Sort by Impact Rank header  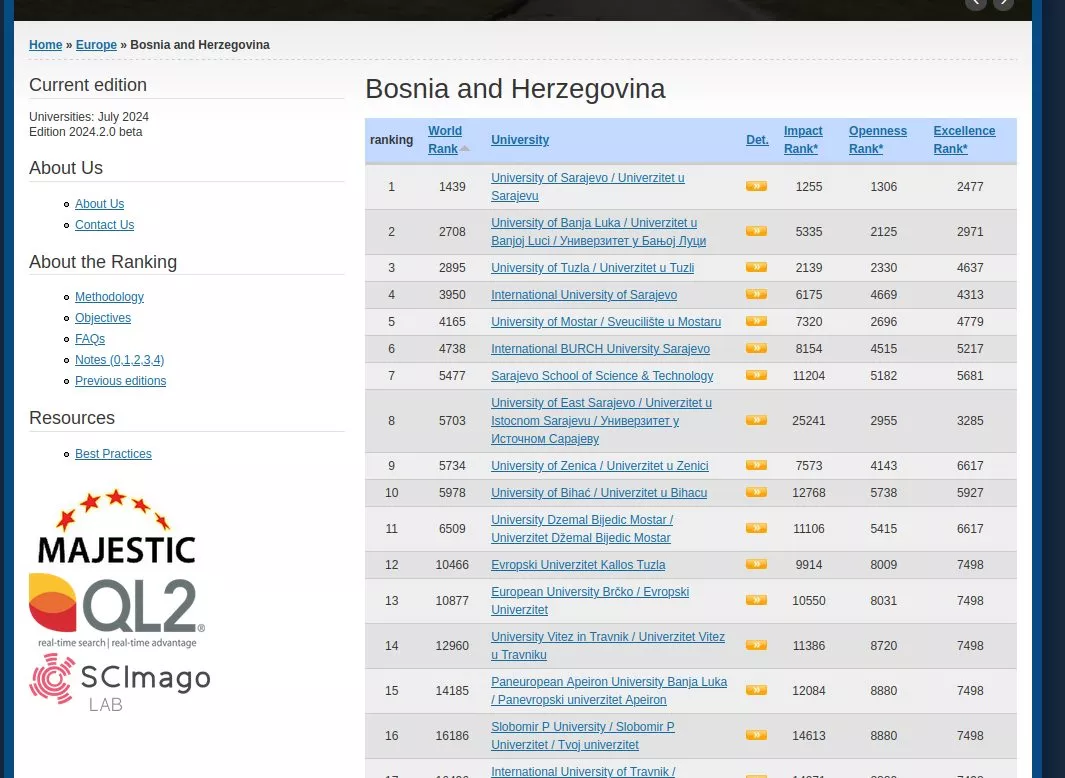(x=802, y=140)
